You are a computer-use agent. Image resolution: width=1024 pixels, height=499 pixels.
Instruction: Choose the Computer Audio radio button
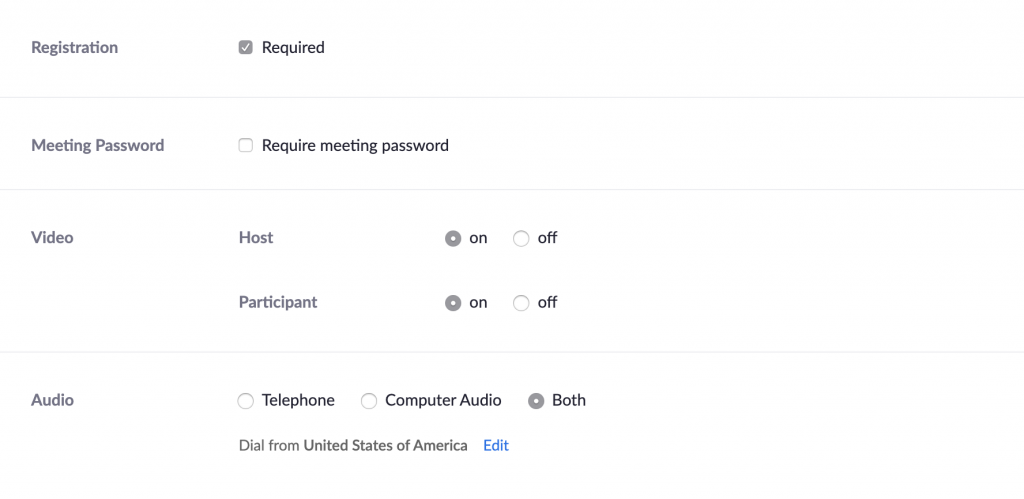369,400
